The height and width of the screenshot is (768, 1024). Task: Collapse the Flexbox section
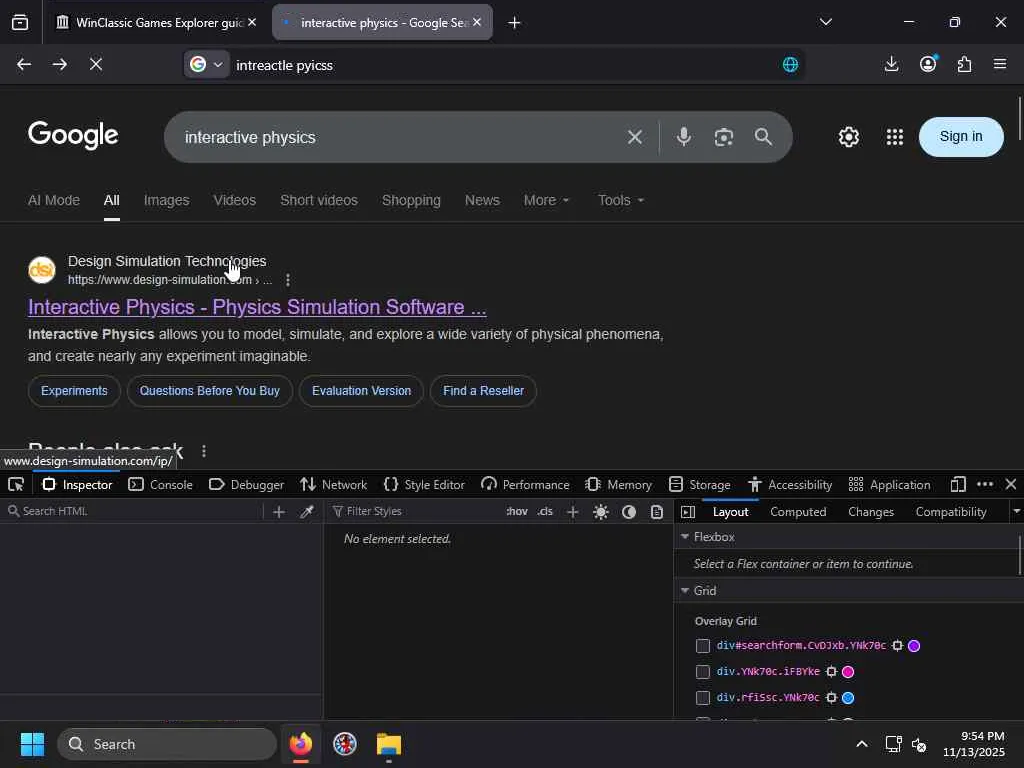click(x=685, y=536)
